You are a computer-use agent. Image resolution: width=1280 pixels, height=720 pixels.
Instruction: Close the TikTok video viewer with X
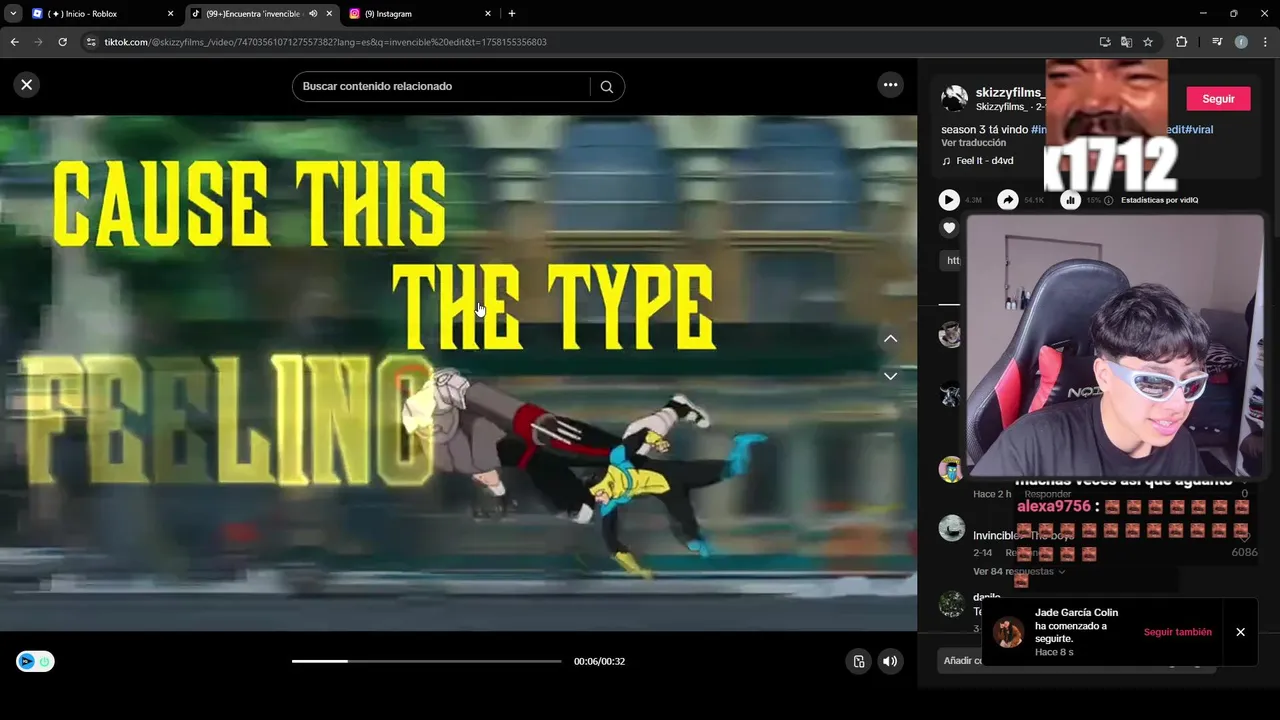pos(27,85)
